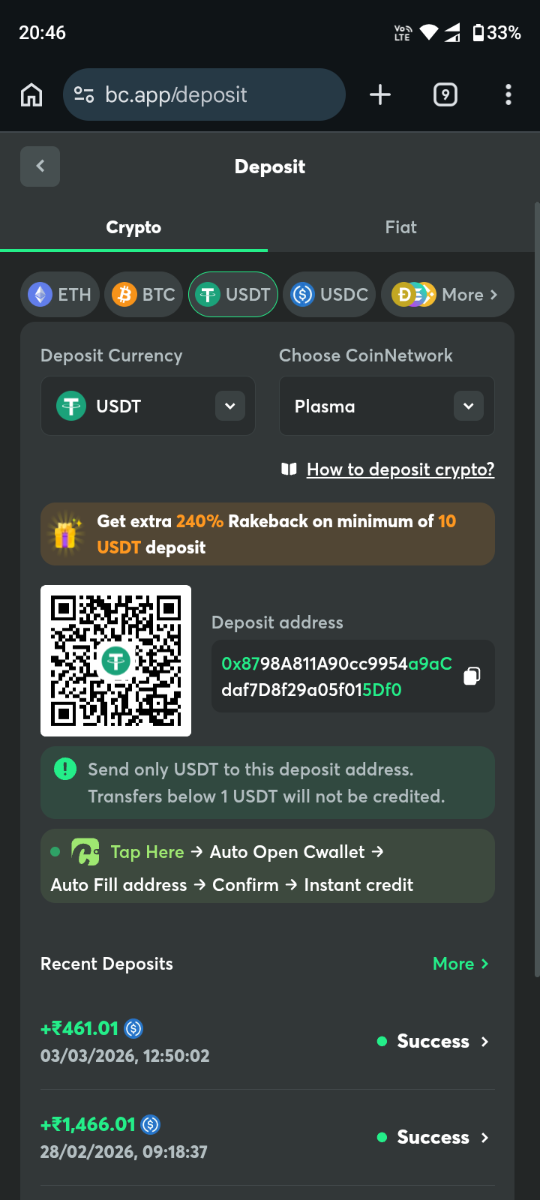The width and height of the screenshot is (540, 1200).
Task: Open the Plasma CoinNetwork dropdown
Action: (x=387, y=406)
